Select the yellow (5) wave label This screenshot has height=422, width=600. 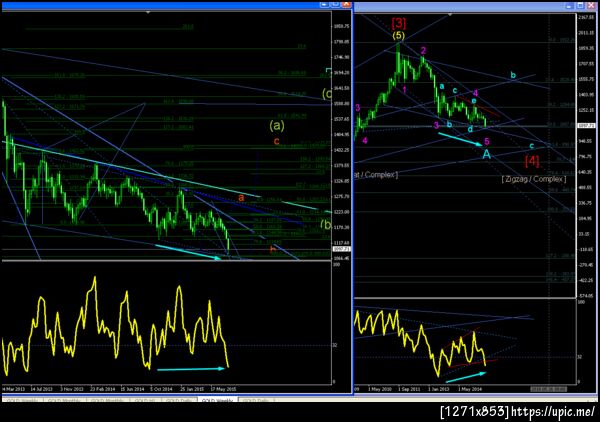tap(399, 36)
